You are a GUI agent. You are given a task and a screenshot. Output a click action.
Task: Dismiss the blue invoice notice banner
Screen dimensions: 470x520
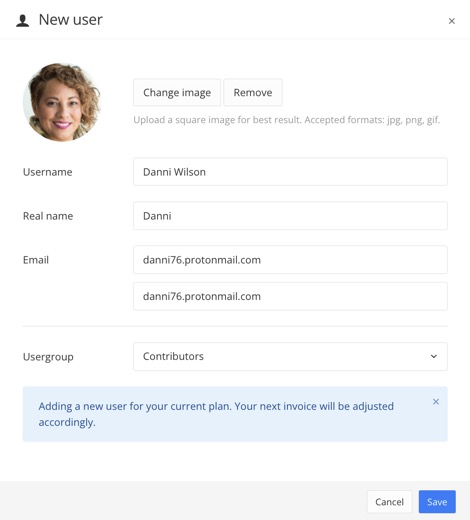coord(436,402)
